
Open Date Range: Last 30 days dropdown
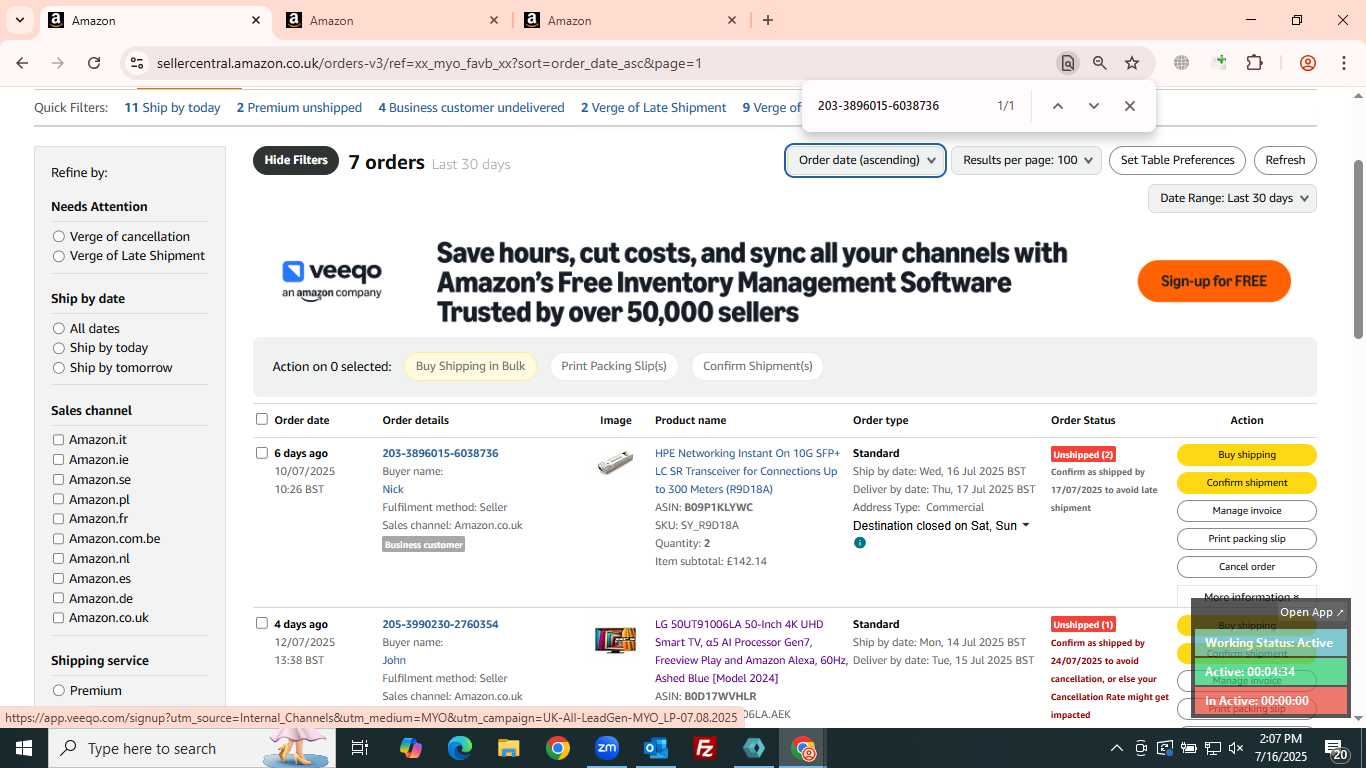[x=1232, y=198]
